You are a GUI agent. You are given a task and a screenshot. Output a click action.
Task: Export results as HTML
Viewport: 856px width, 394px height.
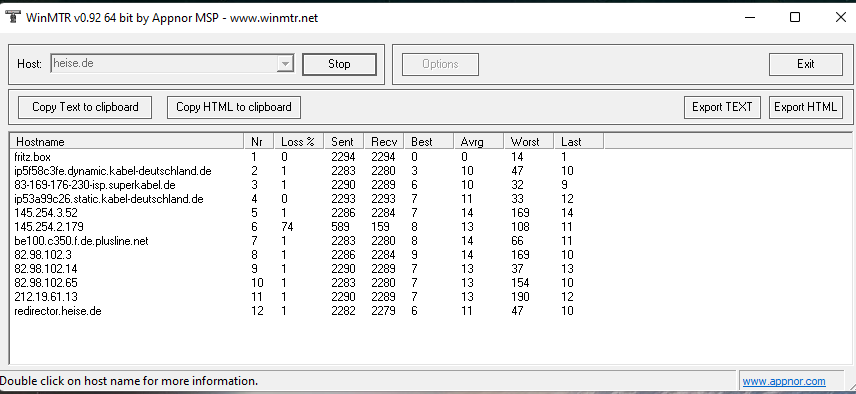805,107
